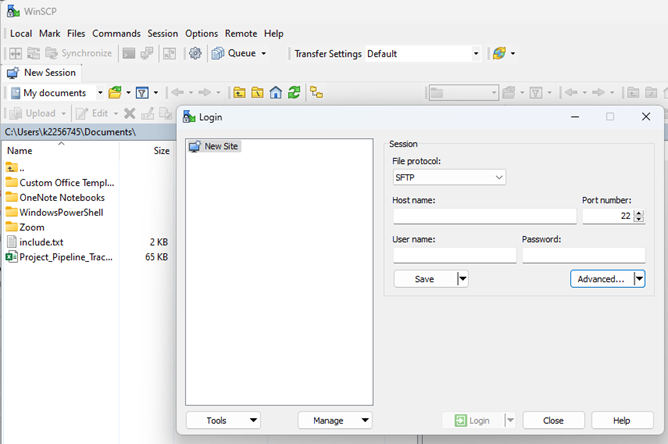
Task: Increase port number with up spinner
Action: [x=639, y=213]
